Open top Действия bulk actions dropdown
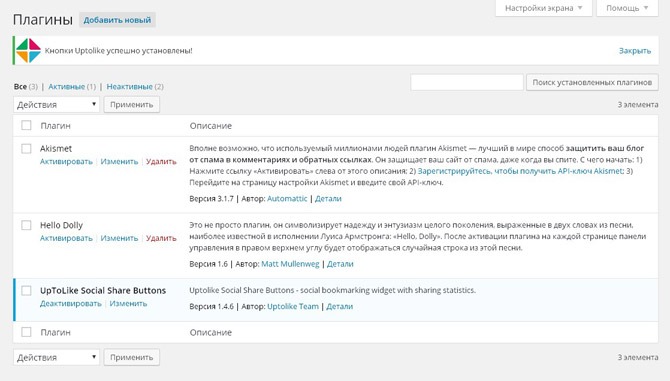The width and height of the screenshot is (670, 381). point(56,105)
